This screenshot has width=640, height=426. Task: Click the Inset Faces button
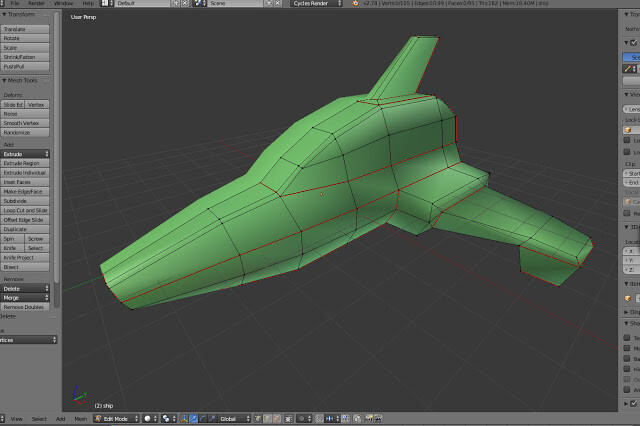[25, 182]
